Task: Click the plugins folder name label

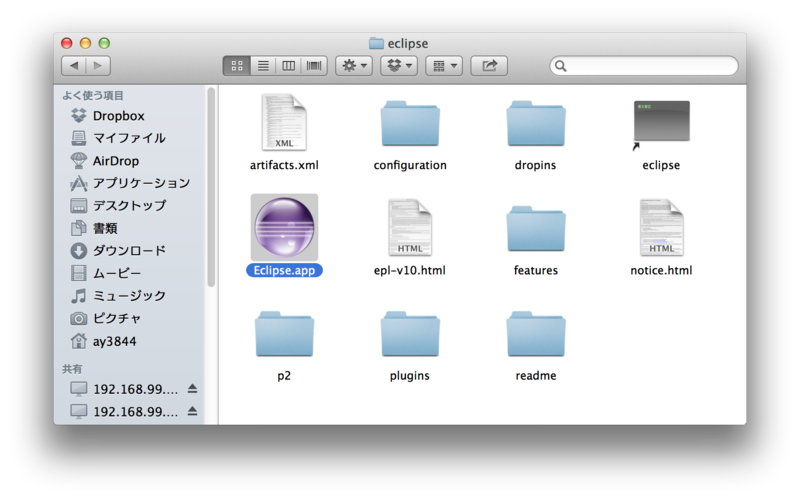Action: point(410,376)
